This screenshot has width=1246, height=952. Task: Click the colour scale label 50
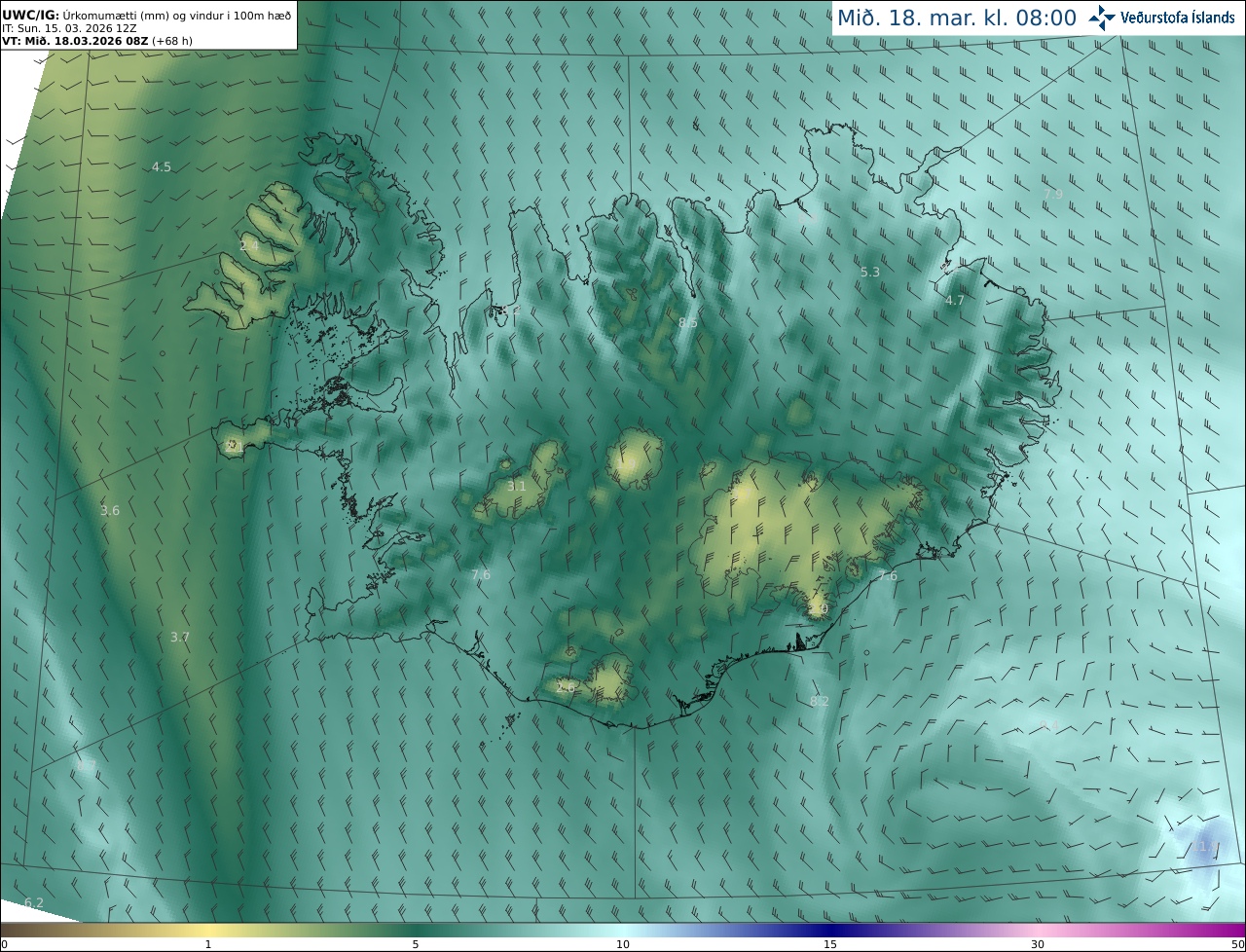click(1238, 944)
